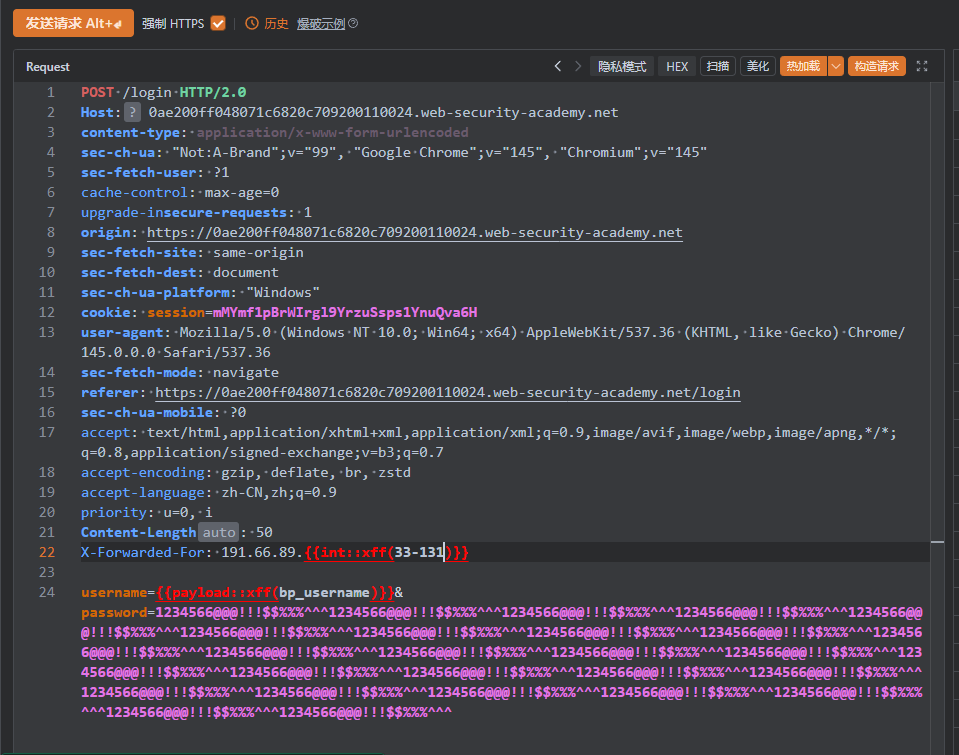Open the referer header login URL

pos(447,392)
